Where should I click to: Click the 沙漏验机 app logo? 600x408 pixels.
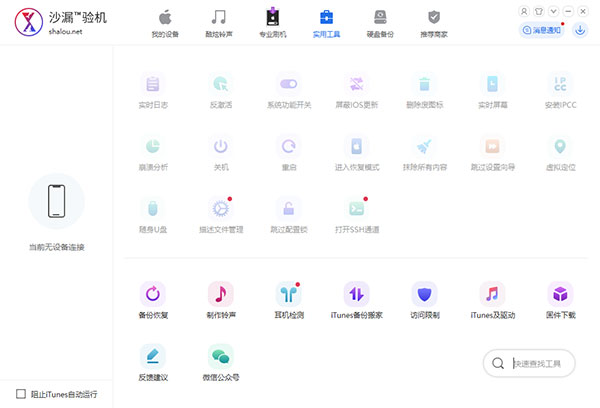pos(29,22)
